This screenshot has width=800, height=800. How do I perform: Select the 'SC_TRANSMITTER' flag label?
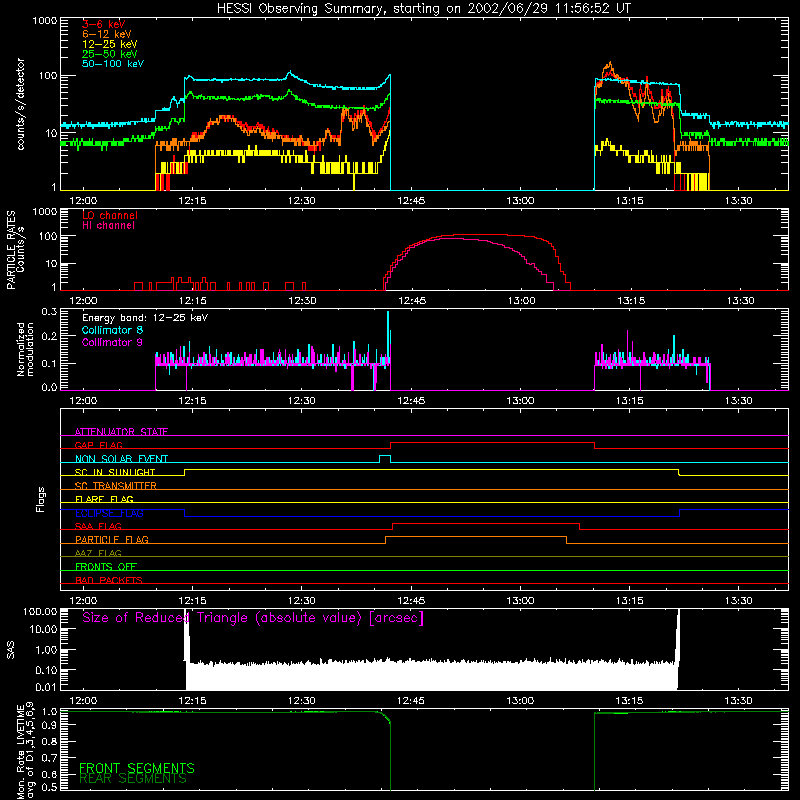[116, 486]
